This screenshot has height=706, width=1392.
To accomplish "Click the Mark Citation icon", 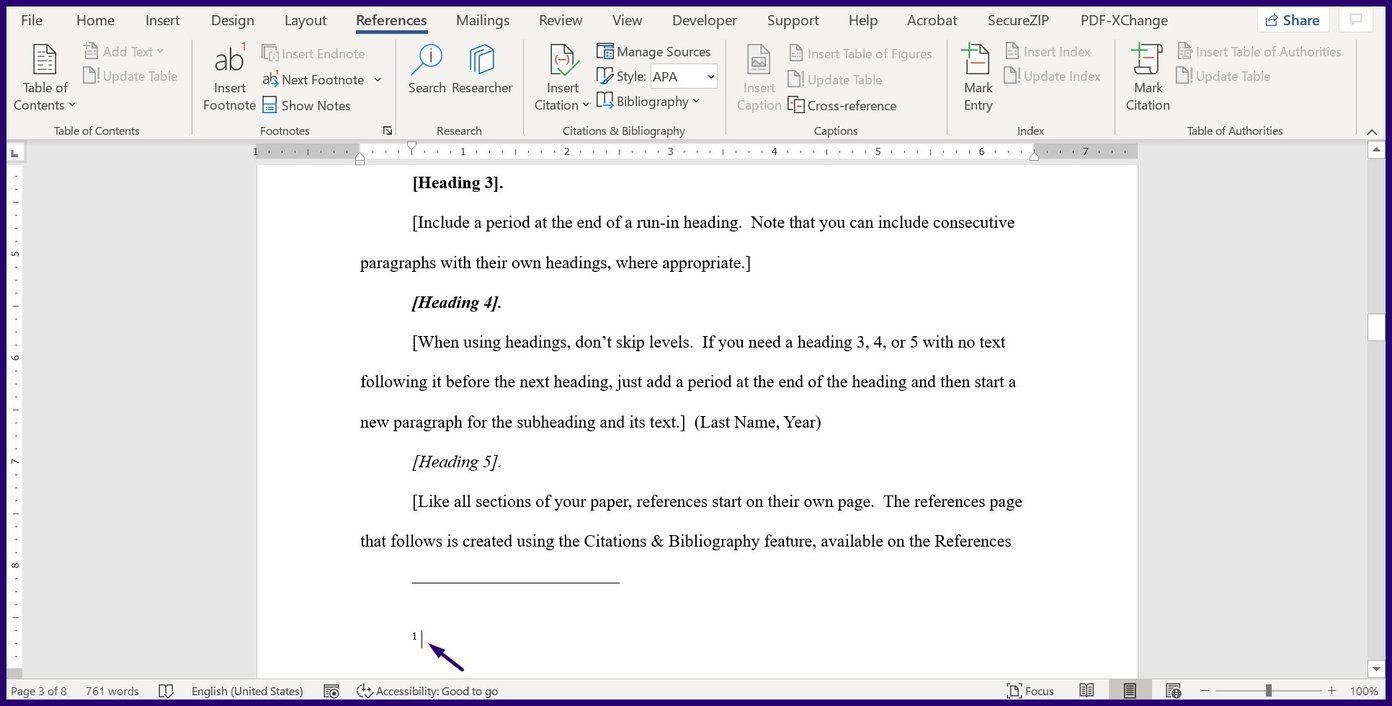I will 1148,78.
